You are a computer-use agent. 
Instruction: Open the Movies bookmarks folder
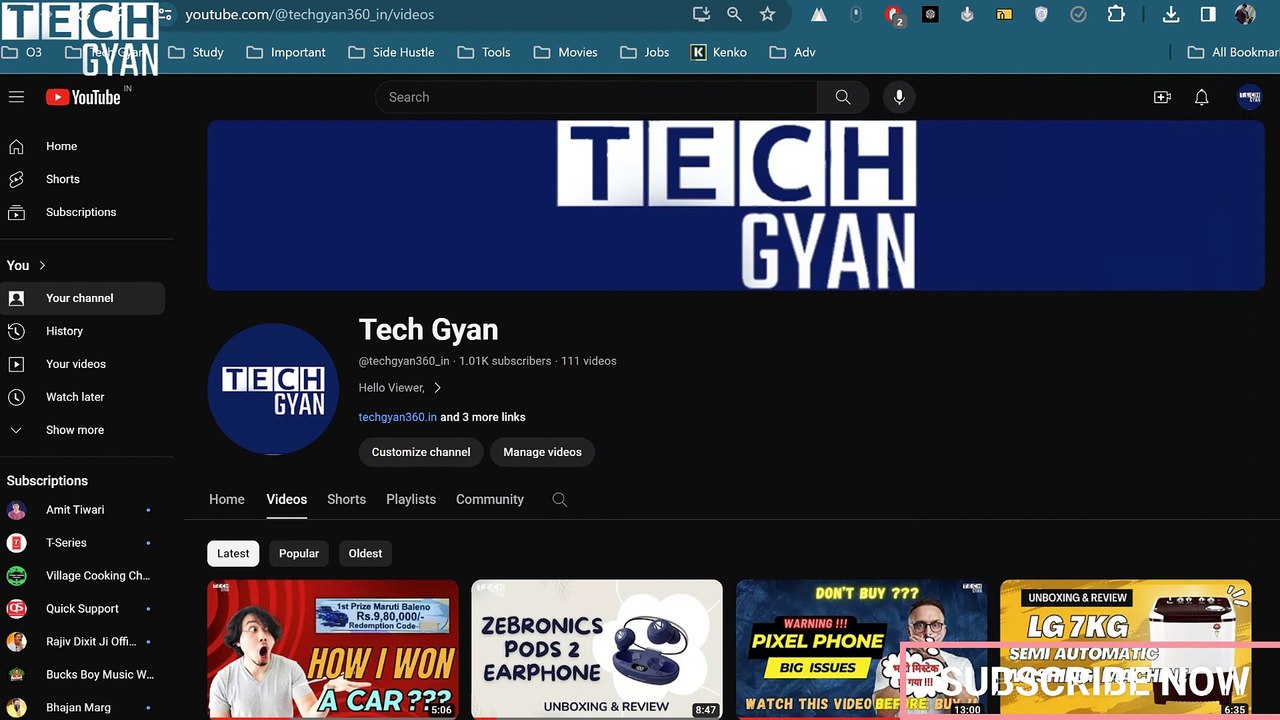click(566, 52)
